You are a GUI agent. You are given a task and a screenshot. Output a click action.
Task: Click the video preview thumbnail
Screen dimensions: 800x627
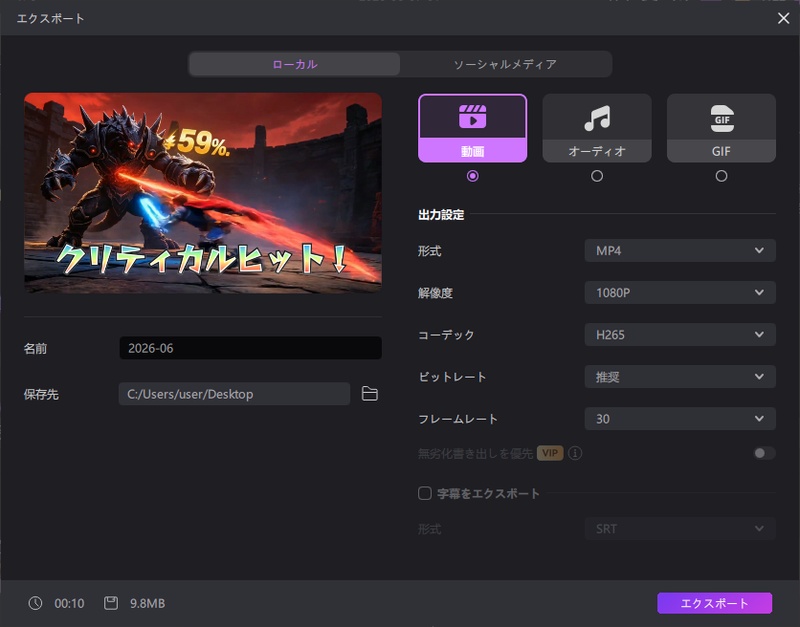pyautogui.click(x=203, y=193)
